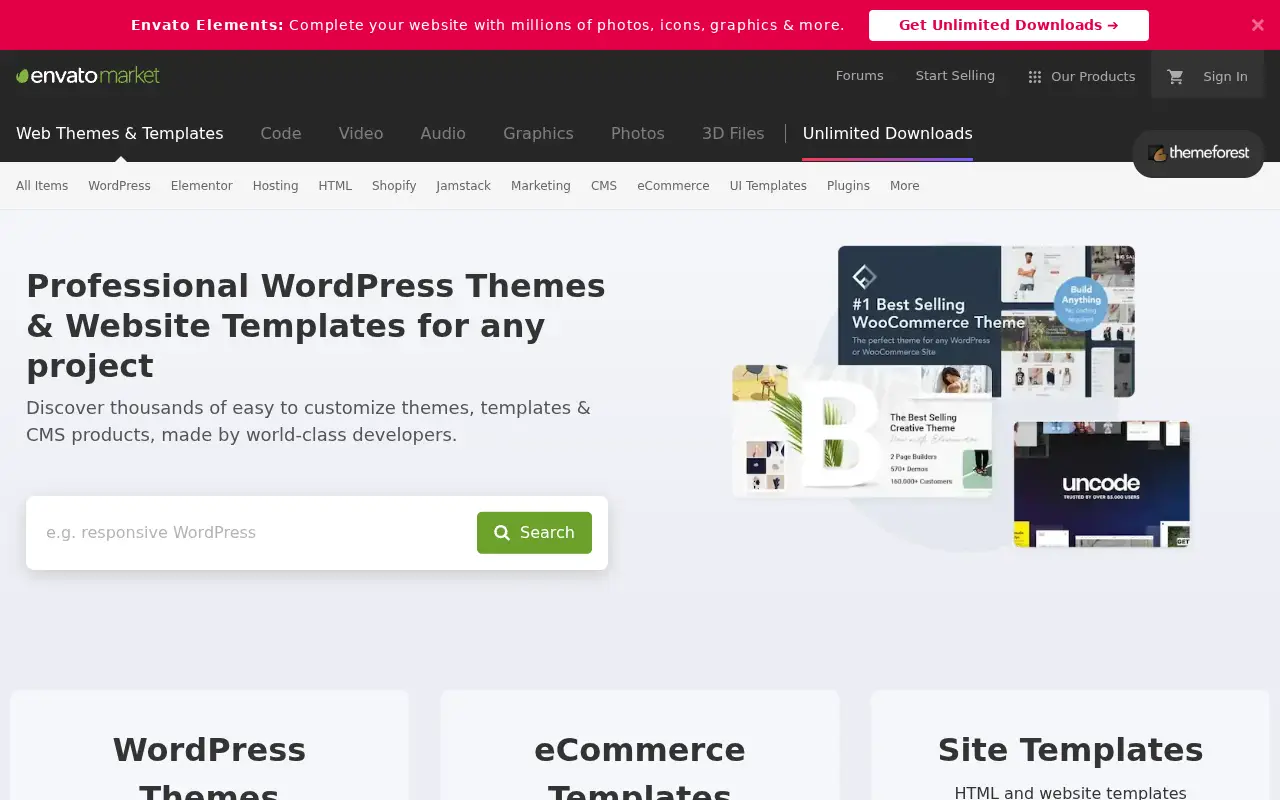This screenshot has width=1280, height=800.
Task: Click the Envato Market logo
Action: pos(88,76)
